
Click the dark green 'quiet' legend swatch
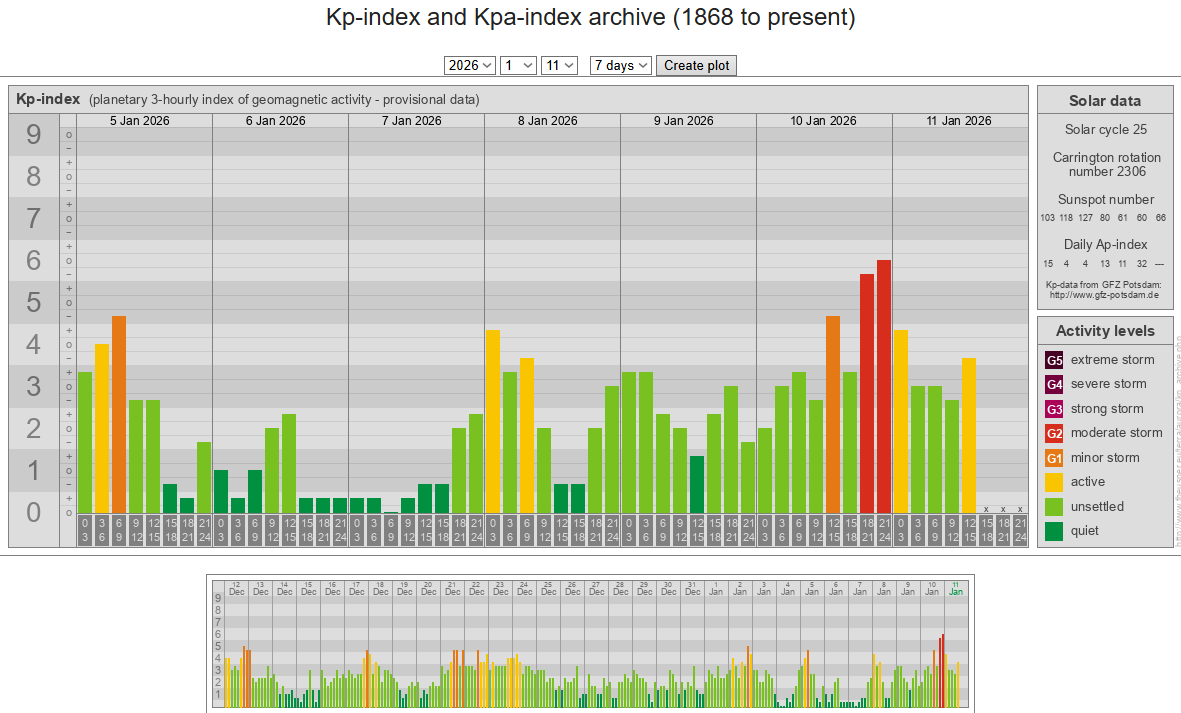coord(1055,531)
